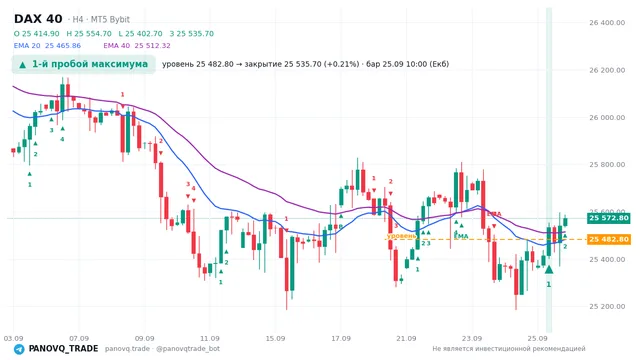Click the 07.09 date axis label
640x360 pixels.
pos(79,338)
